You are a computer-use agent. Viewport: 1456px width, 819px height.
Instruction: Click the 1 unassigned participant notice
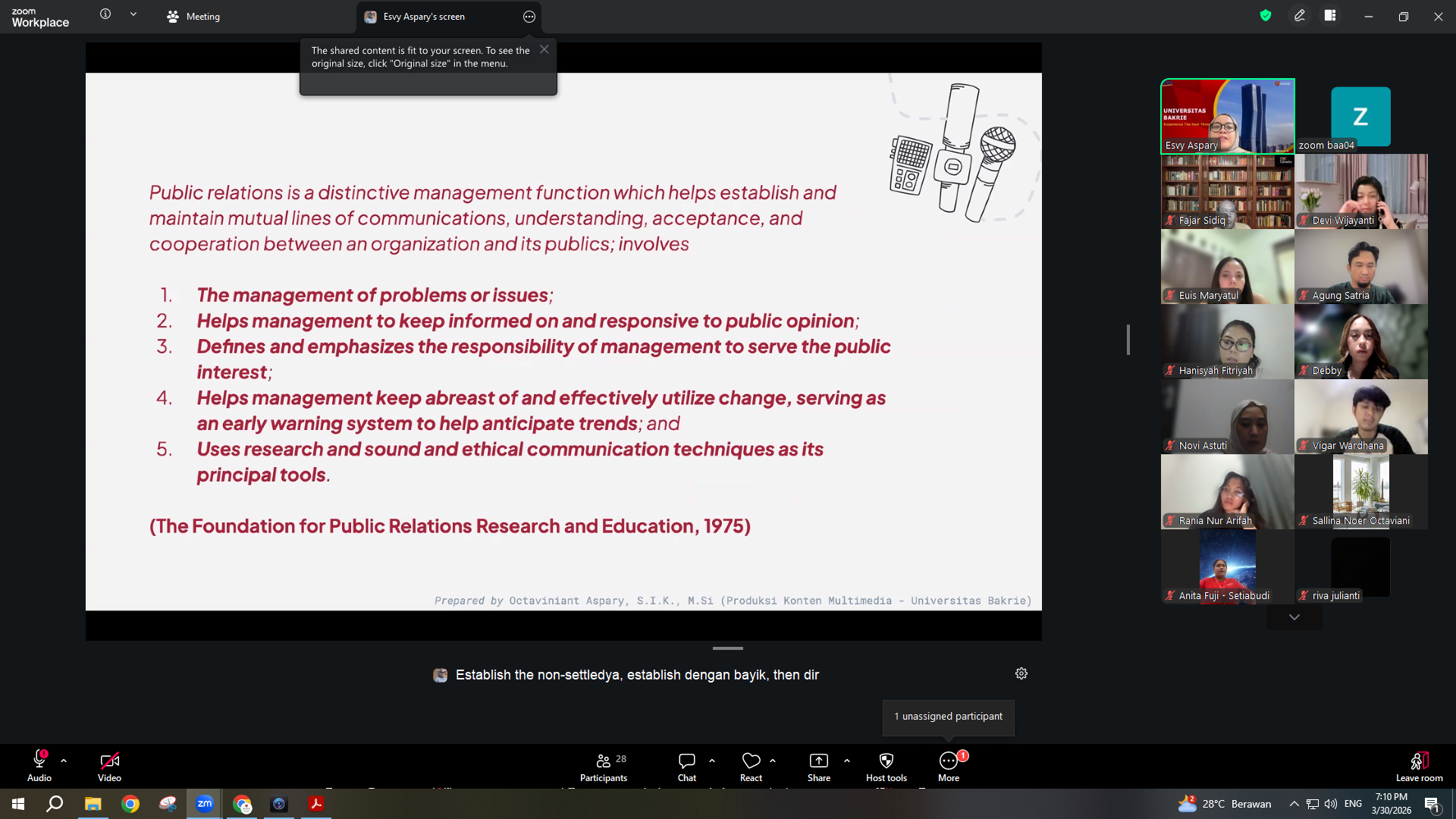(x=948, y=717)
